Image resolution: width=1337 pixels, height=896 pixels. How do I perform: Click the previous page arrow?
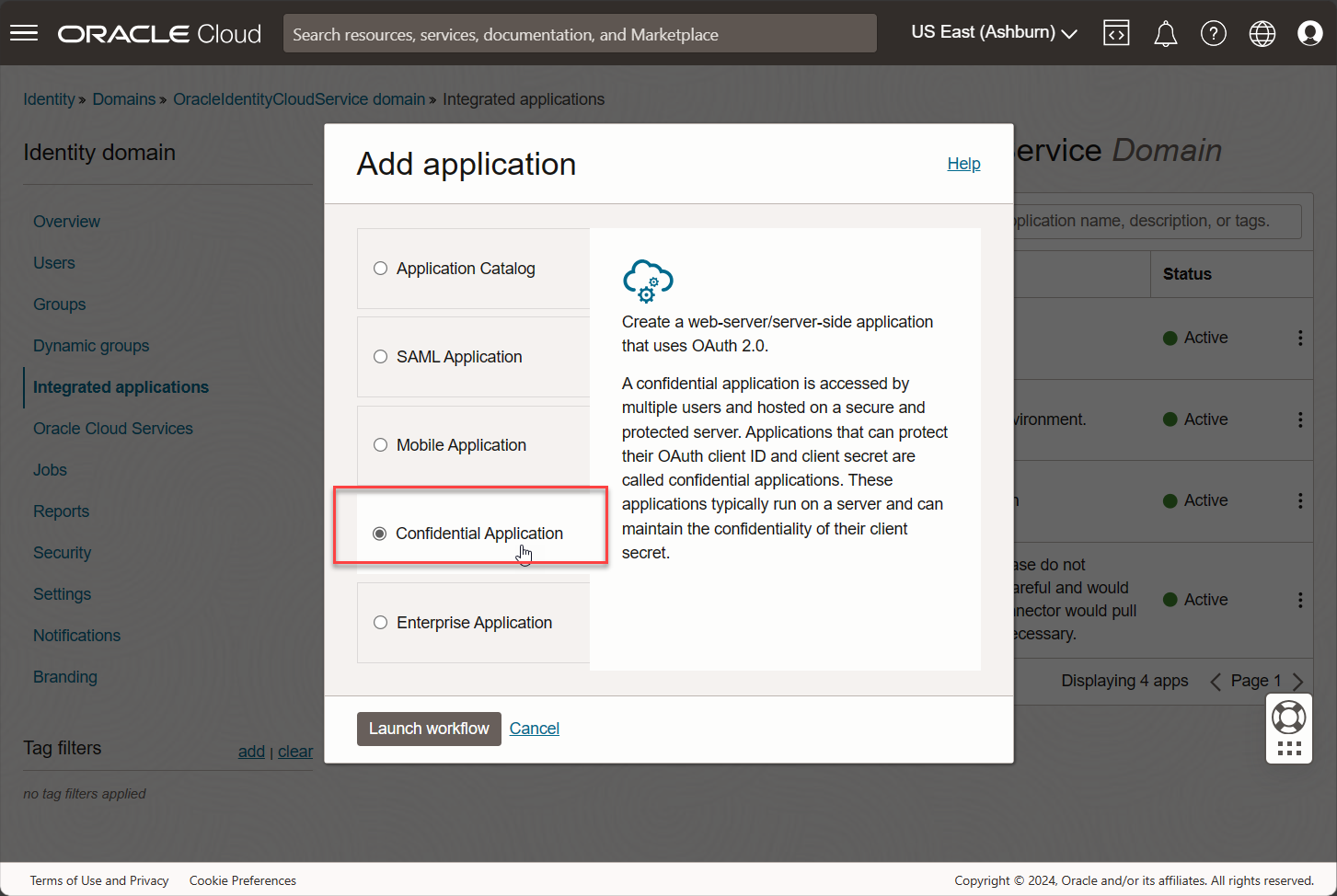coord(1215,681)
